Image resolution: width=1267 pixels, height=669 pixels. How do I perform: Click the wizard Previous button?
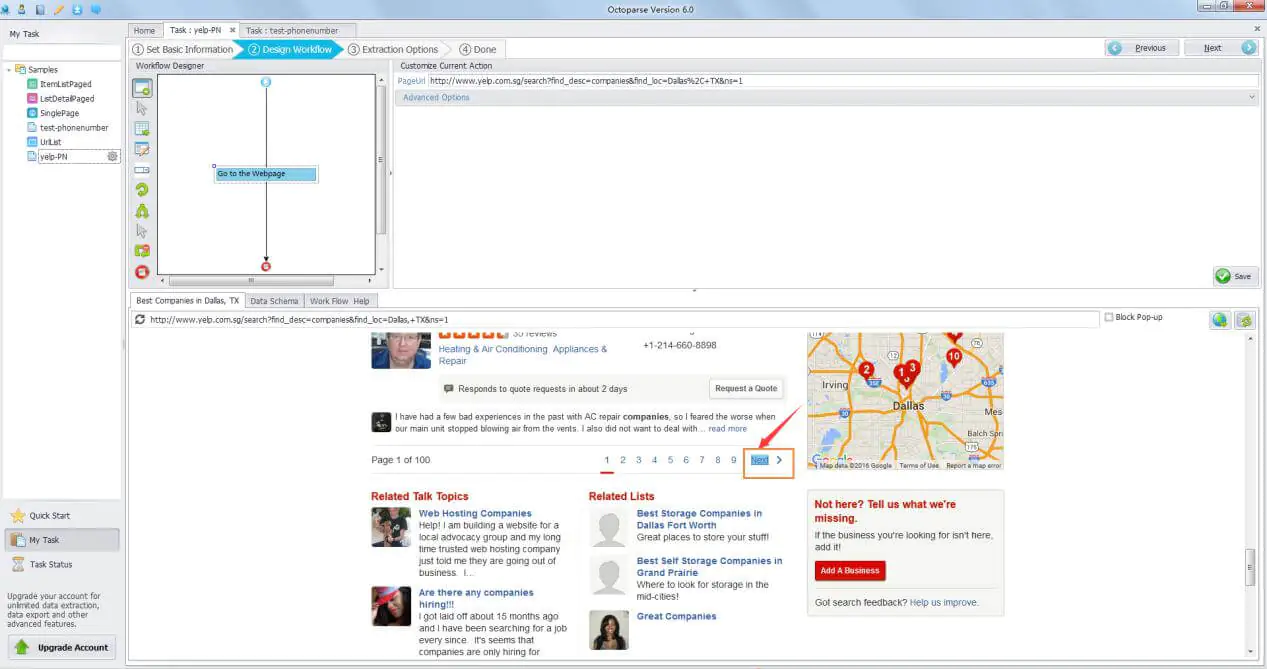pos(1141,48)
